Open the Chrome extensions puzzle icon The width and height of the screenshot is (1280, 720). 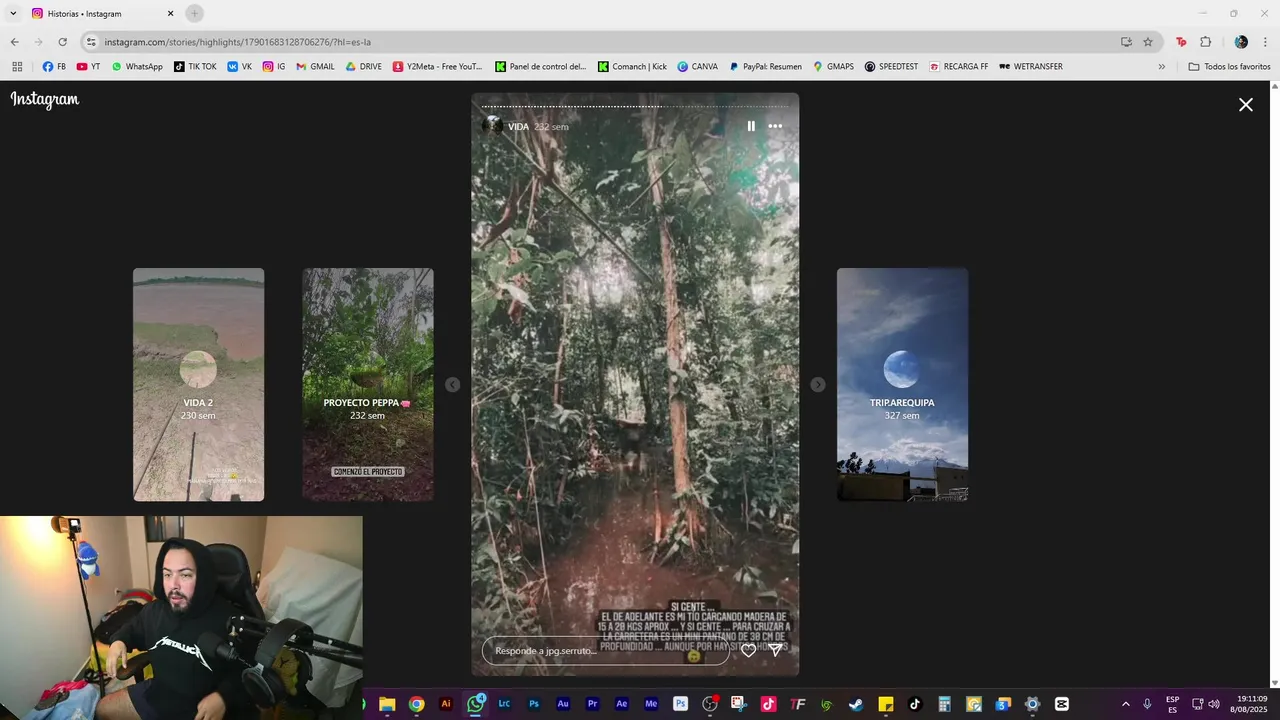click(x=1205, y=42)
